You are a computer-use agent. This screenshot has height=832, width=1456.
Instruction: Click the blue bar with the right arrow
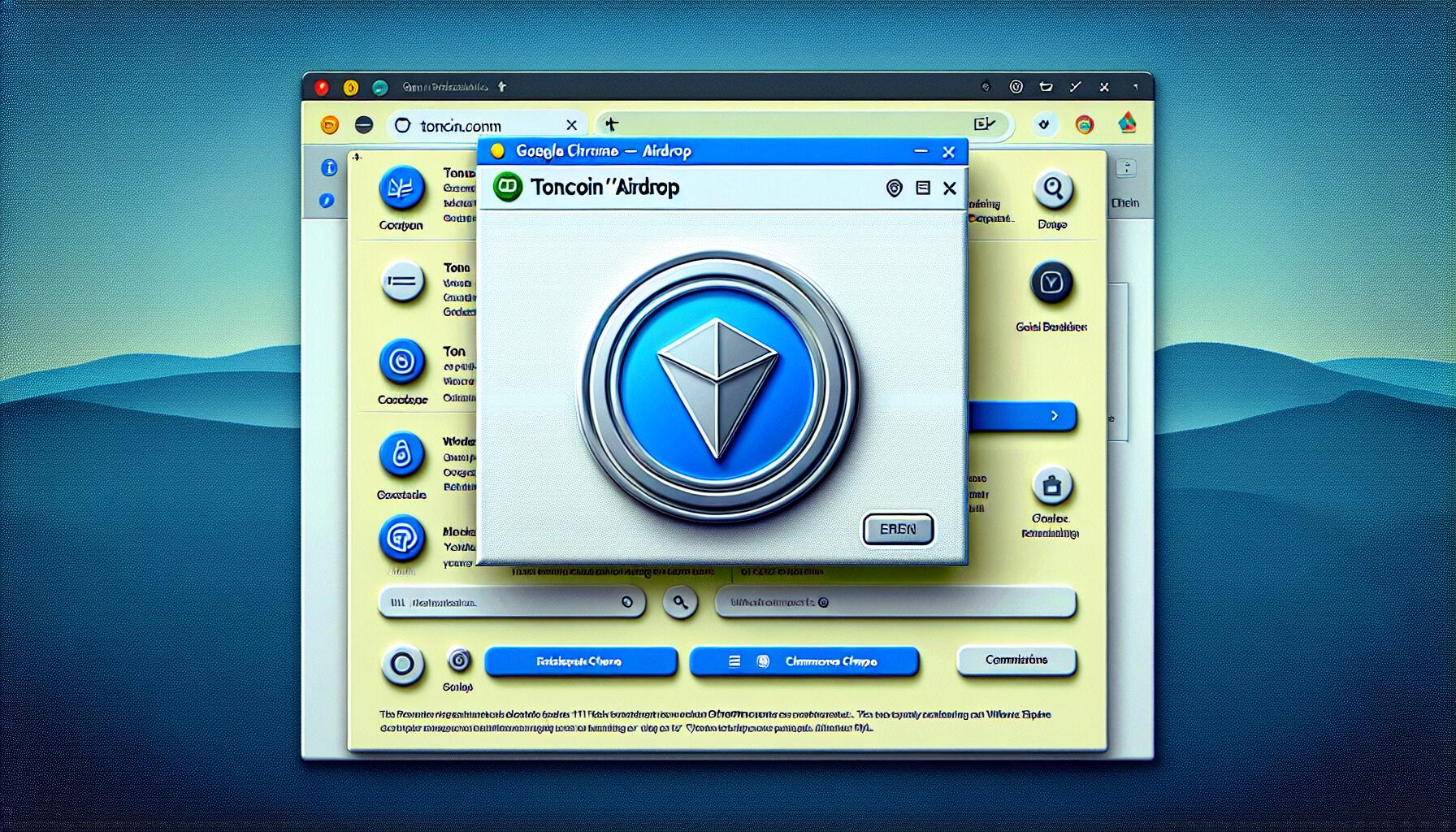(1022, 416)
